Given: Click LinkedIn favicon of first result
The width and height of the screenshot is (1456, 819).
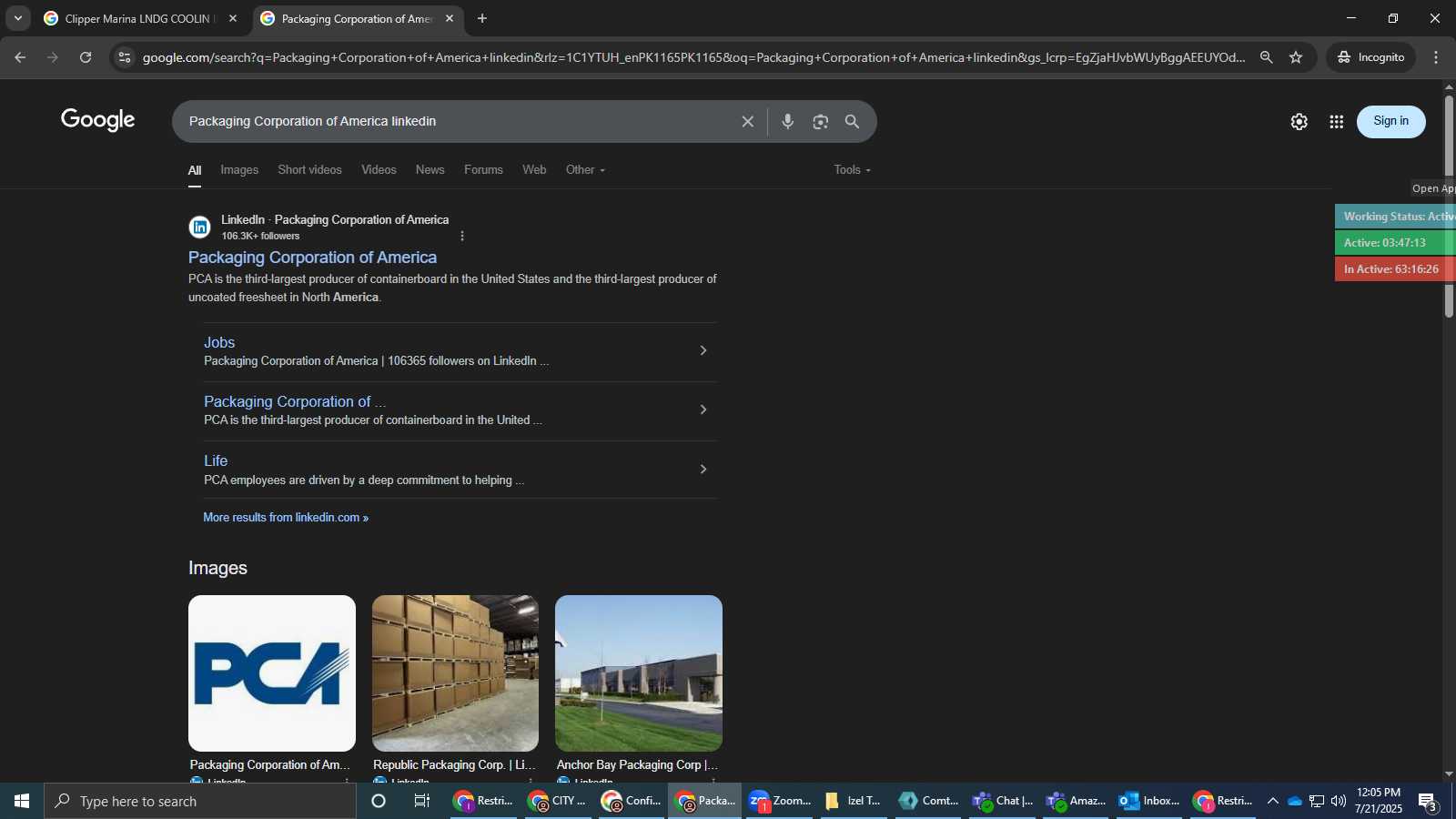Looking at the screenshot, I should click(x=199, y=227).
